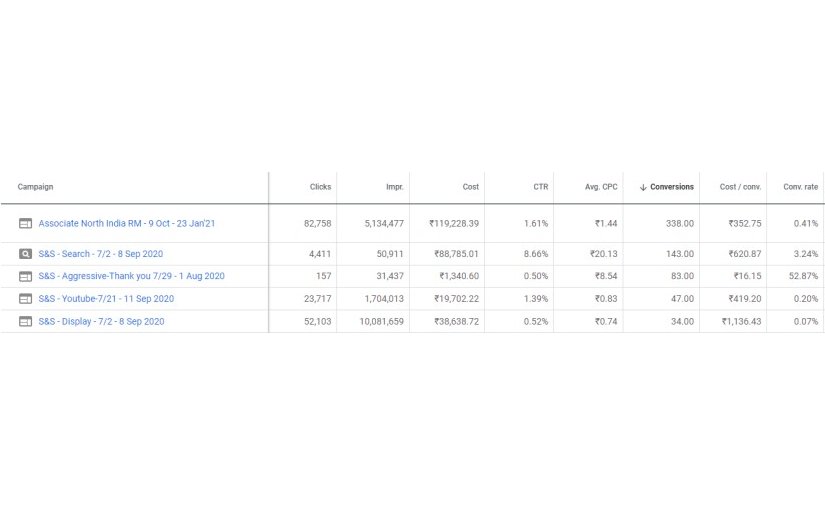Select conversions value 47.00
825x525 pixels.
[x=682, y=299]
